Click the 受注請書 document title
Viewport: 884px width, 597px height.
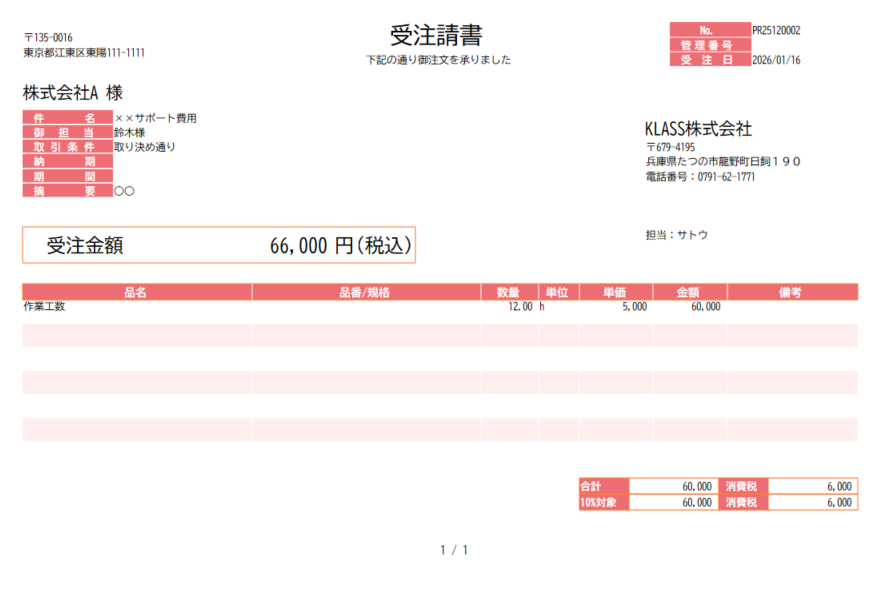point(435,36)
